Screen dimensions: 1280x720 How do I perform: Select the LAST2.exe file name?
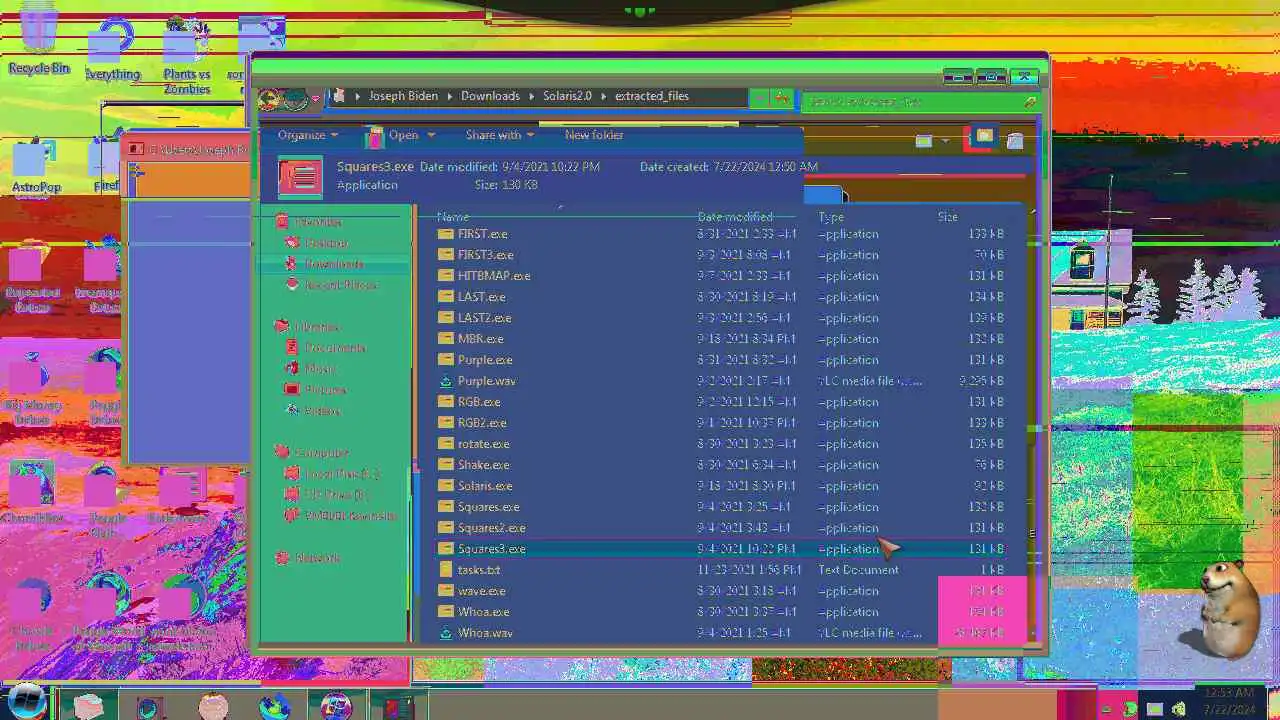484,318
